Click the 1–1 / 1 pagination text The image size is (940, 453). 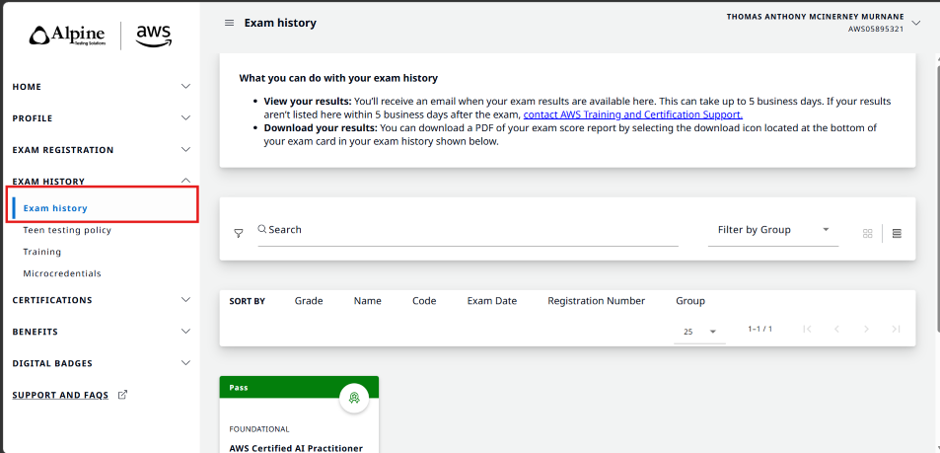[760, 329]
